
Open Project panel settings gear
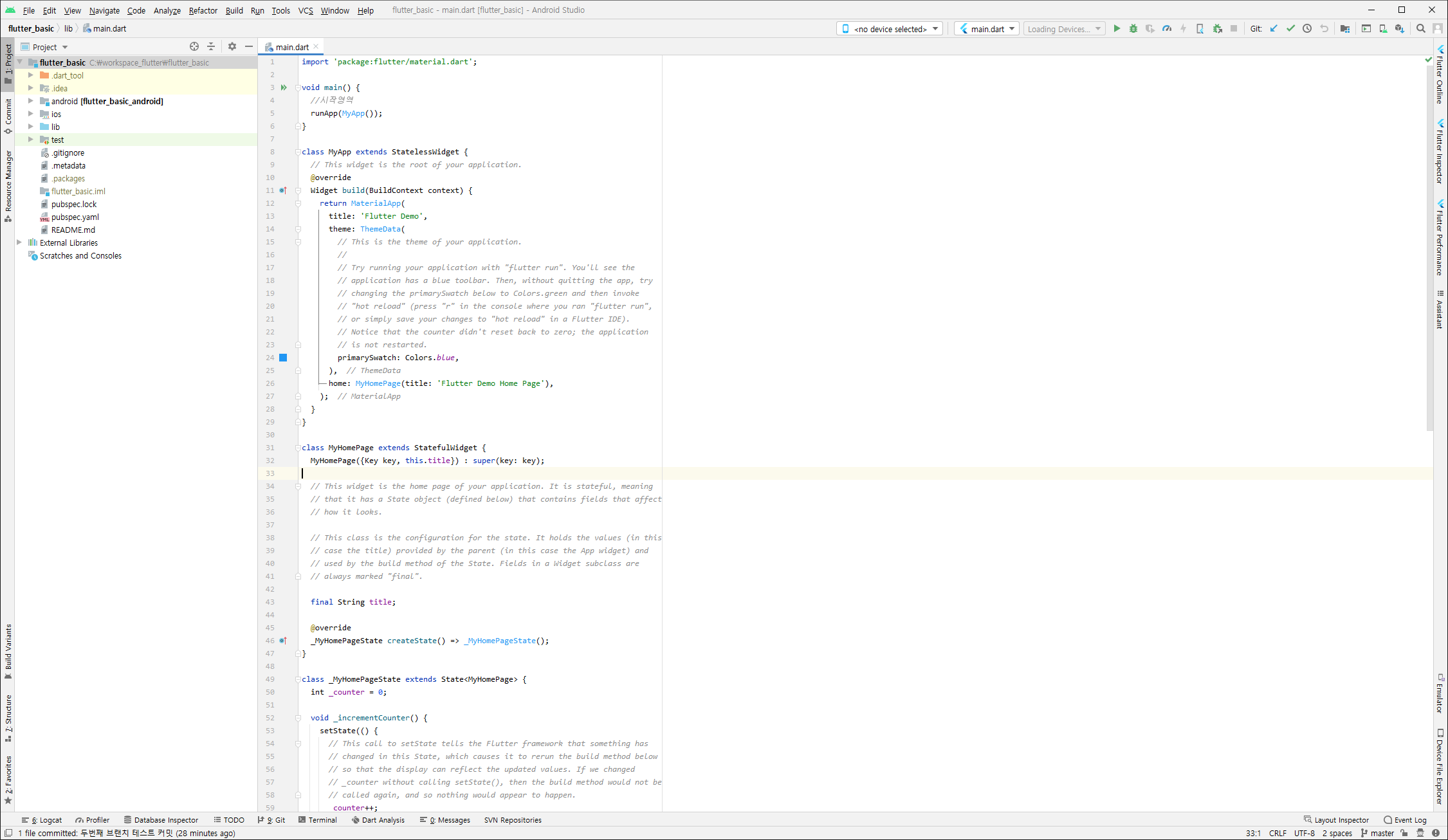[x=232, y=47]
